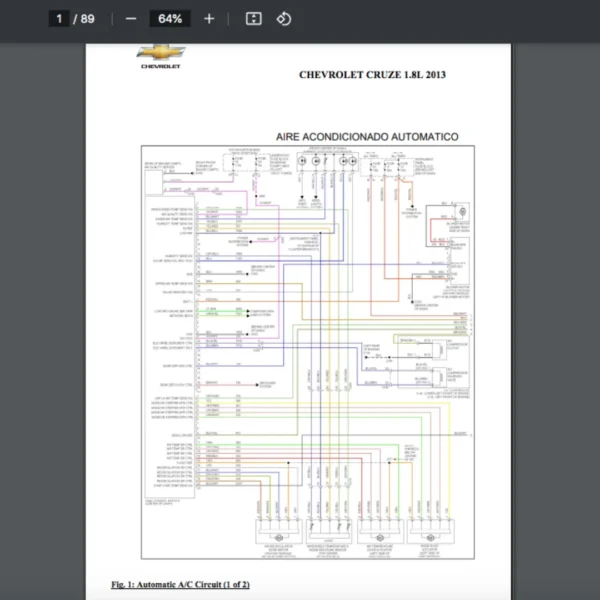Rotate the document with the rotate icon
The height and width of the screenshot is (600, 600).
tap(283, 19)
